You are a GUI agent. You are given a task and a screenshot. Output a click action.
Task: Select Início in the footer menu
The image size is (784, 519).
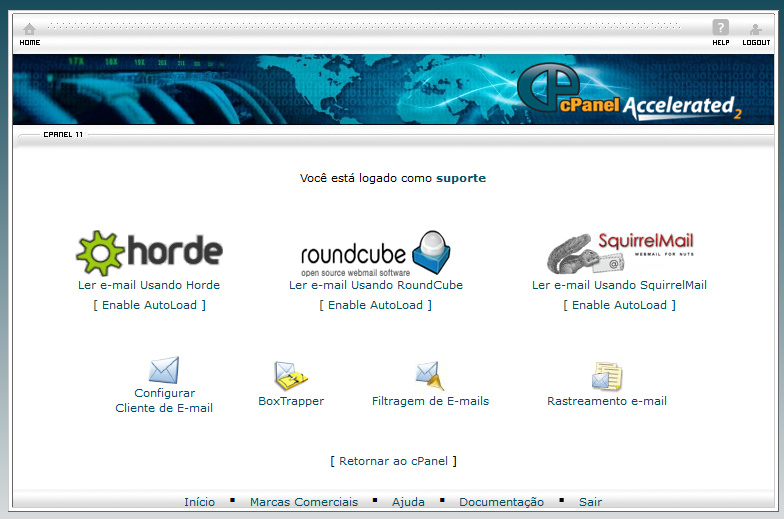tap(199, 502)
